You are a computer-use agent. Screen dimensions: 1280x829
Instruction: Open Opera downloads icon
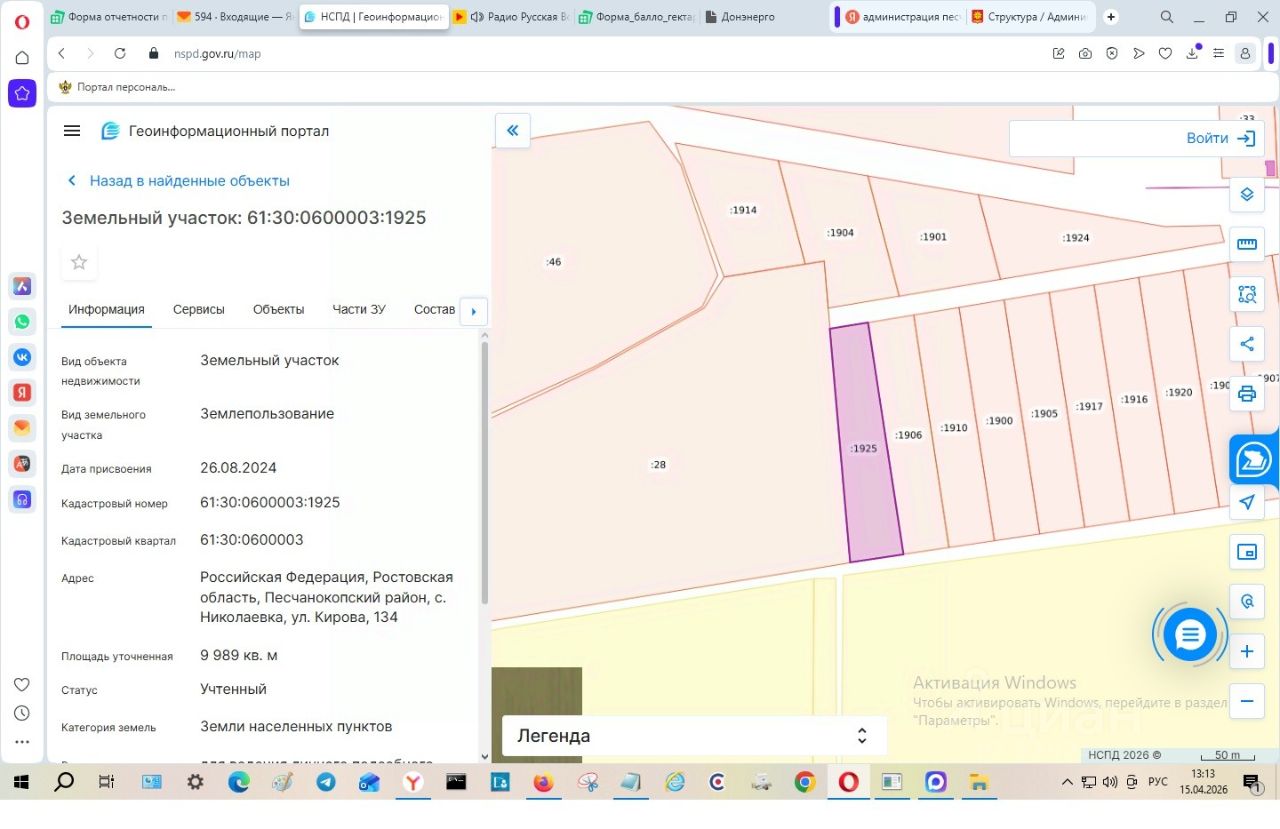tap(1192, 54)
